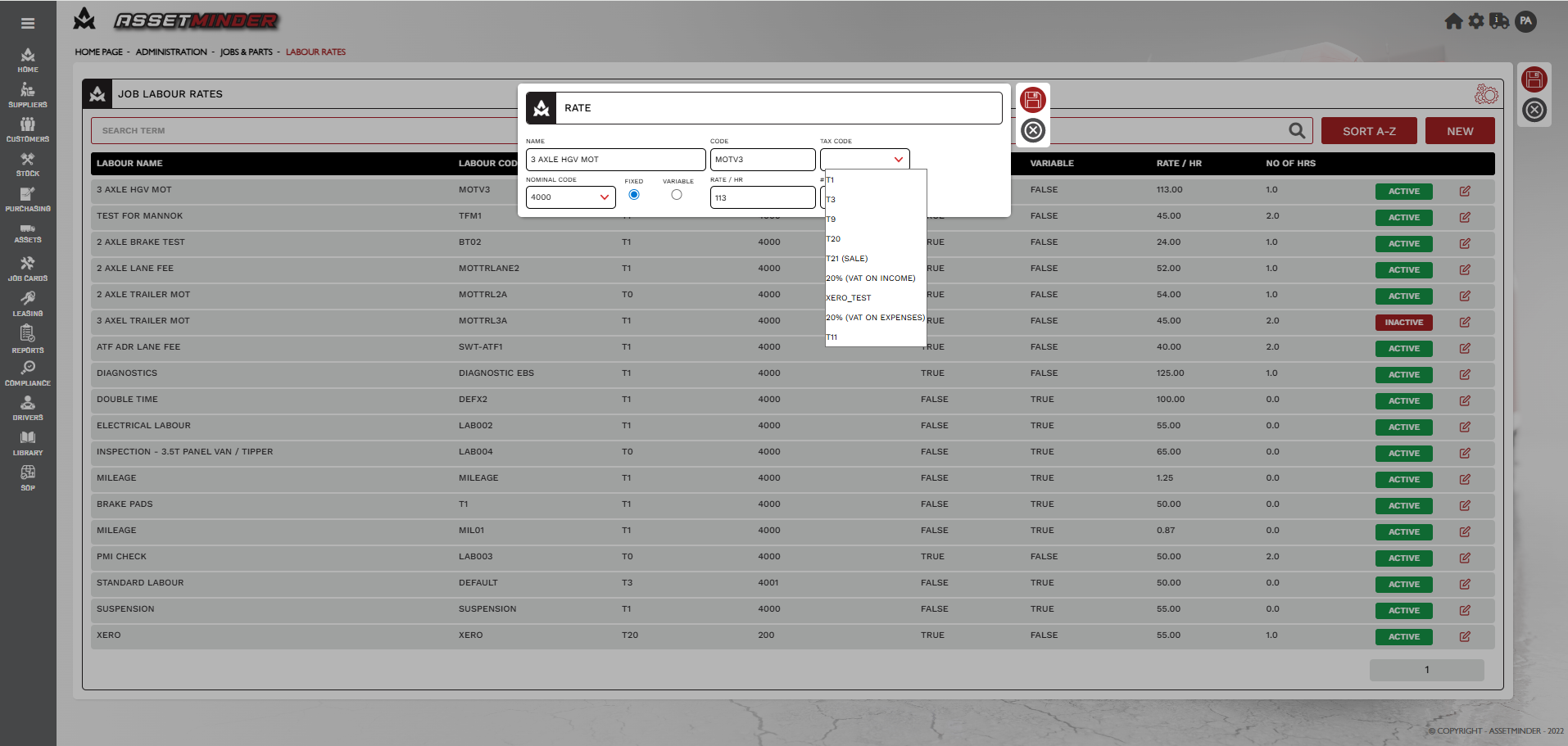Select 20% (VAT on Income) option
Image resolution: width=1568 pixels, height=746 pixels.
click(870, 278)
